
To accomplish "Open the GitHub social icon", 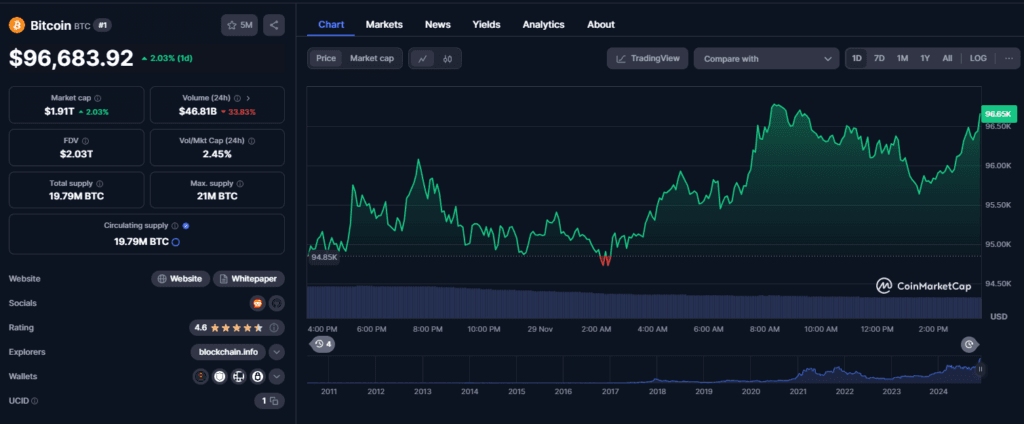I will coord(276,303).
